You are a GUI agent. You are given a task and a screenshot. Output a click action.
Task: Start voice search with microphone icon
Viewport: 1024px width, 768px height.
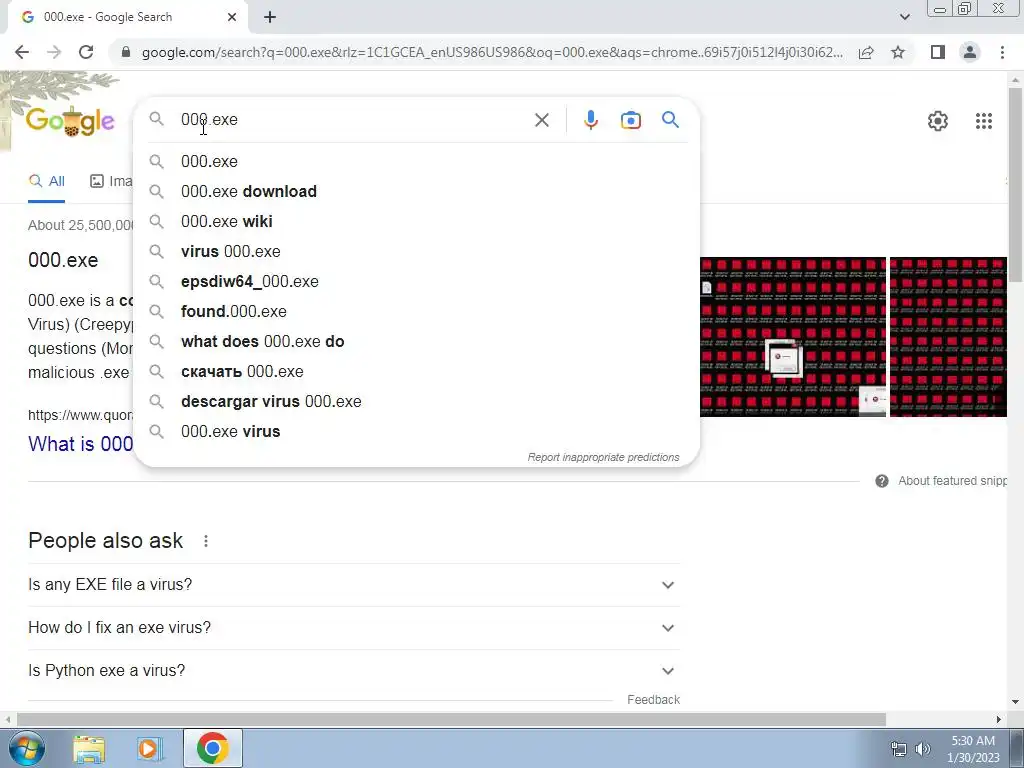click(x=591, y=120)
